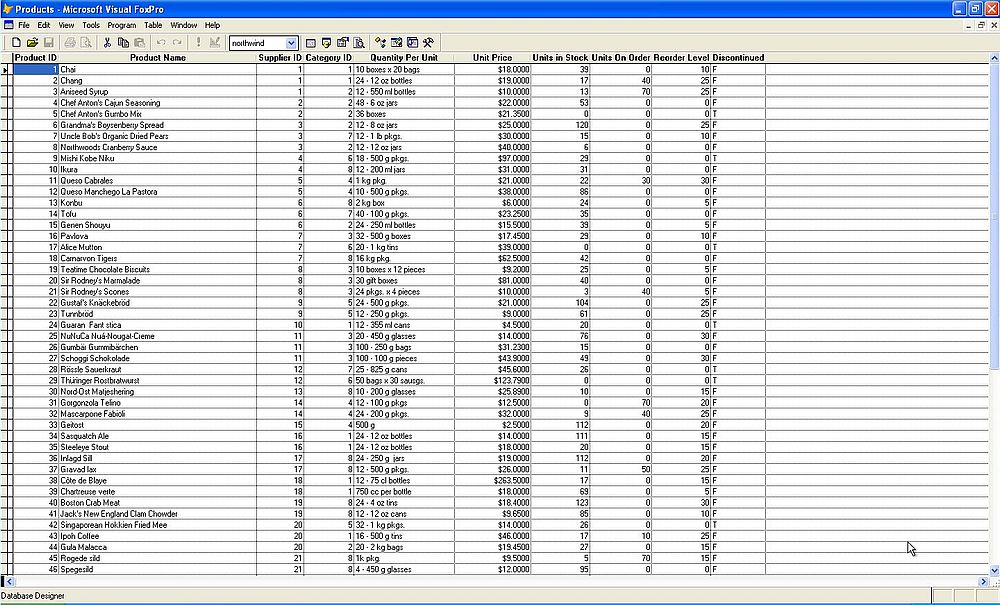
Task: Open the Toolbox hammer-and-wrench icon
Action: coord(429,43)
